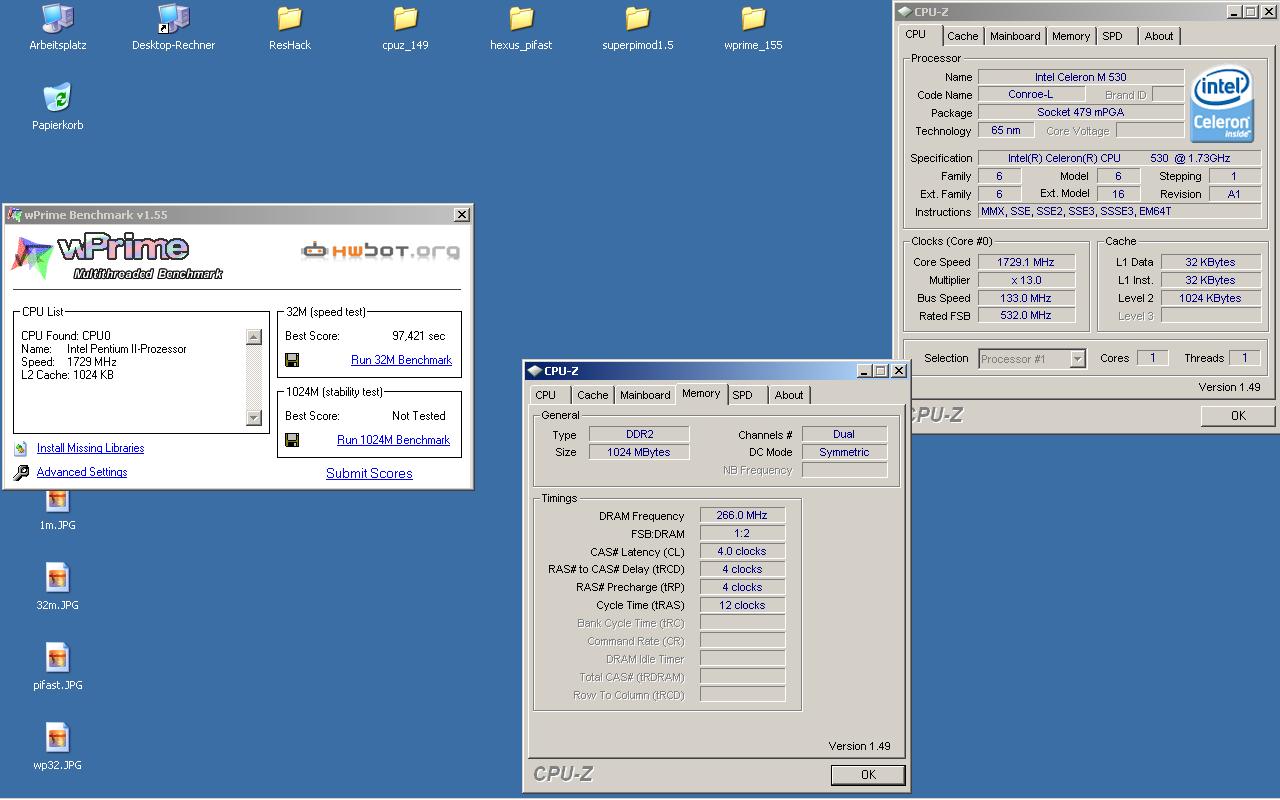Open the superpimod1.5 folder
Image resolution: width=1280 pixels, height=800 pixels.
pos(637,18)
